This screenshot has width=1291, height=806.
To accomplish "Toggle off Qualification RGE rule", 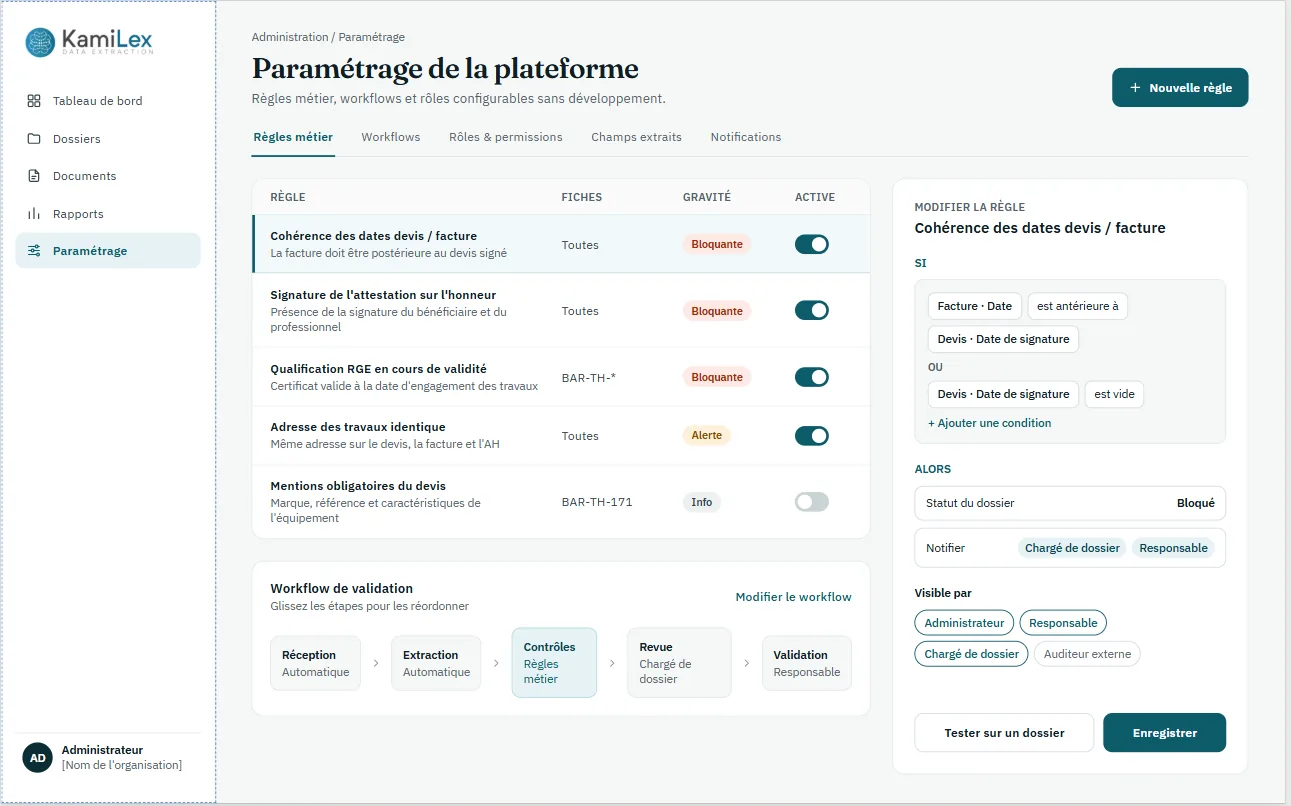I will (x=812, y=377).
